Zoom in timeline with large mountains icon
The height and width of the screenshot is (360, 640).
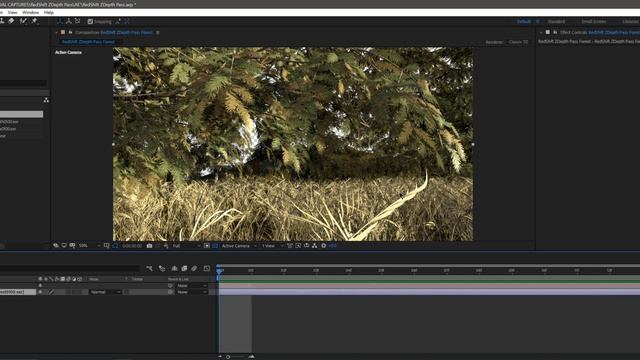coord(251,357)
